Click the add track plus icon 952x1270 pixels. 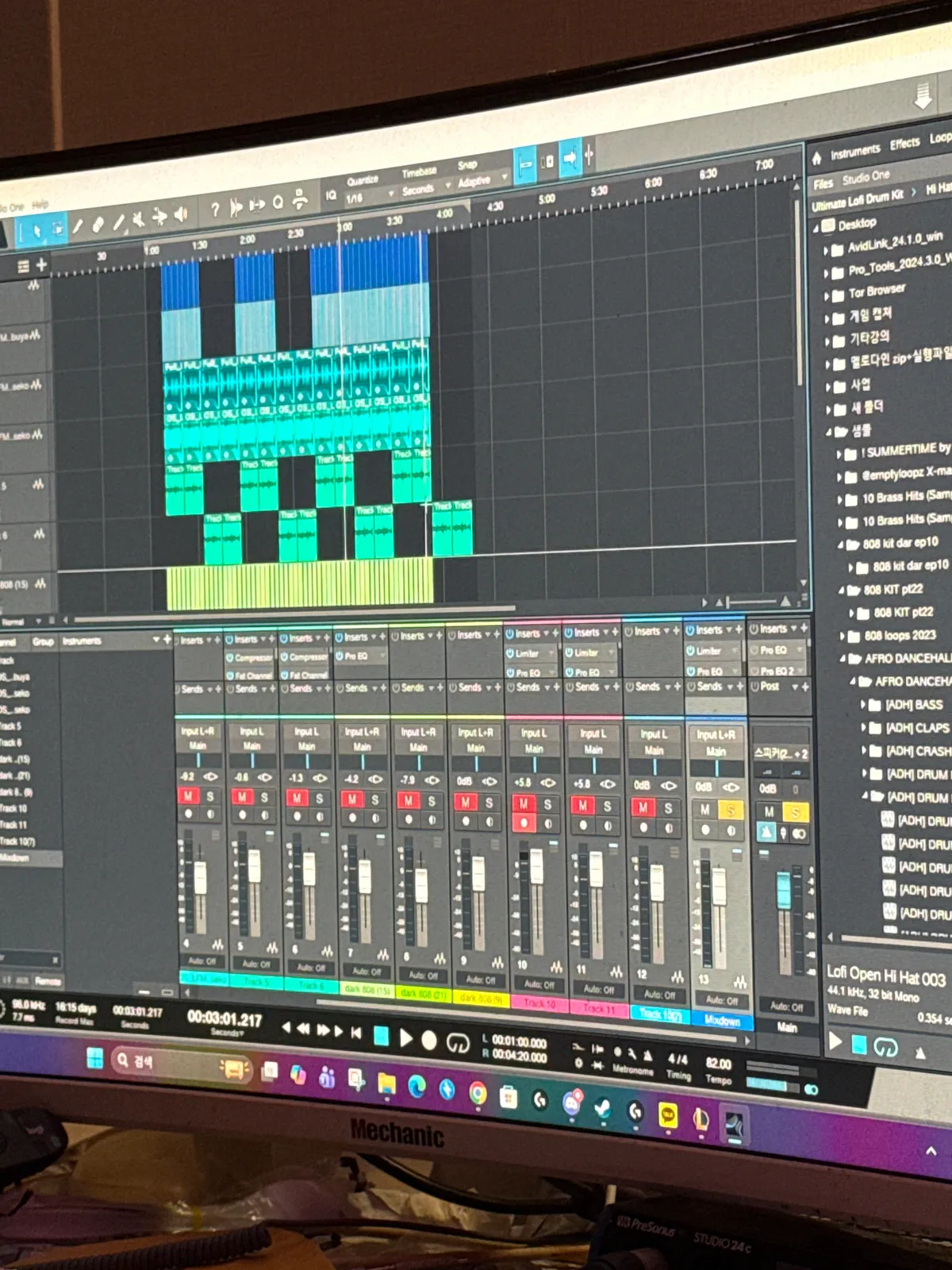tap(41, 264)
